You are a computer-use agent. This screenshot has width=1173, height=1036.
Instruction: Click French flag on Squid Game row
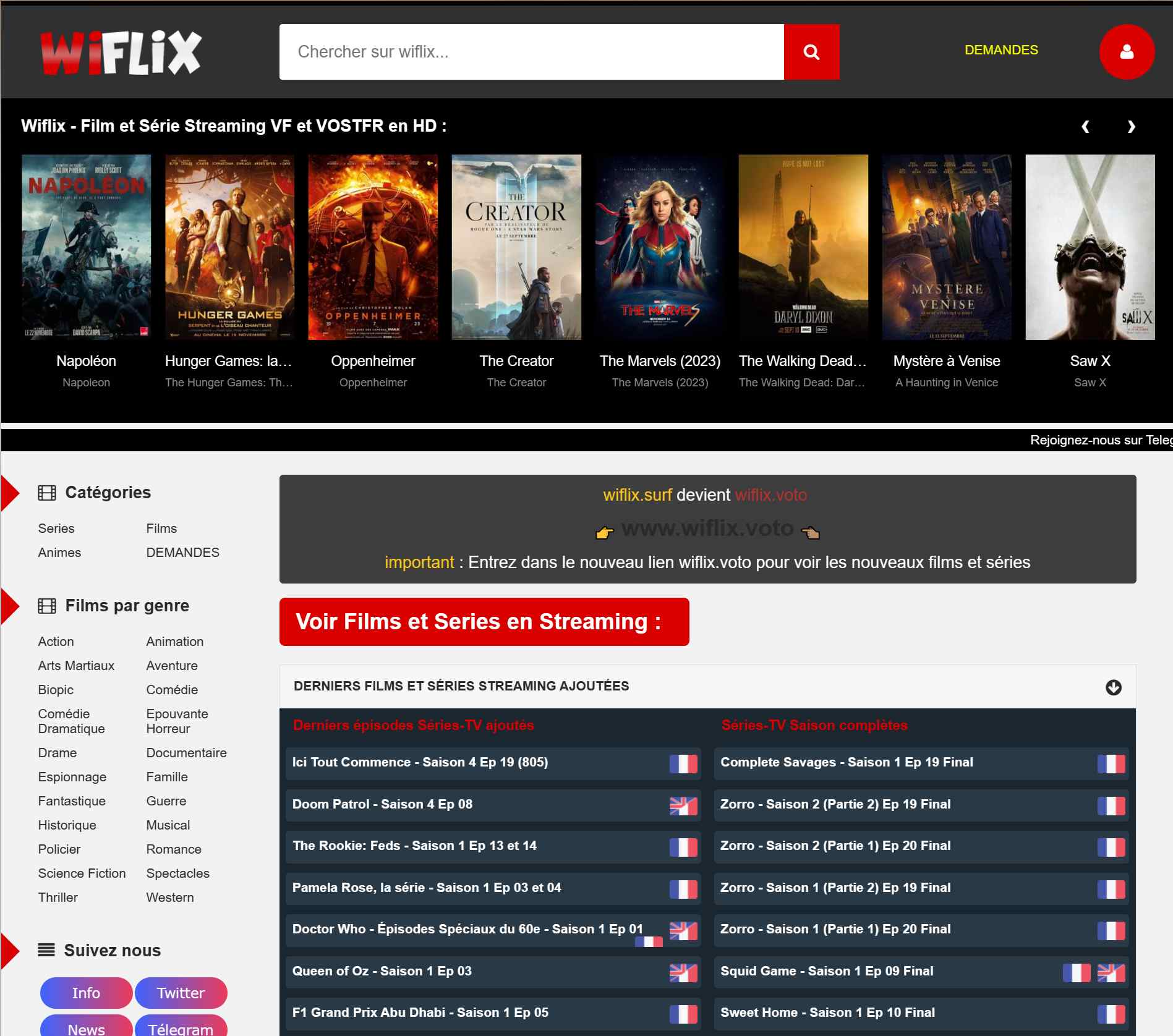(x=1077, y=972)
